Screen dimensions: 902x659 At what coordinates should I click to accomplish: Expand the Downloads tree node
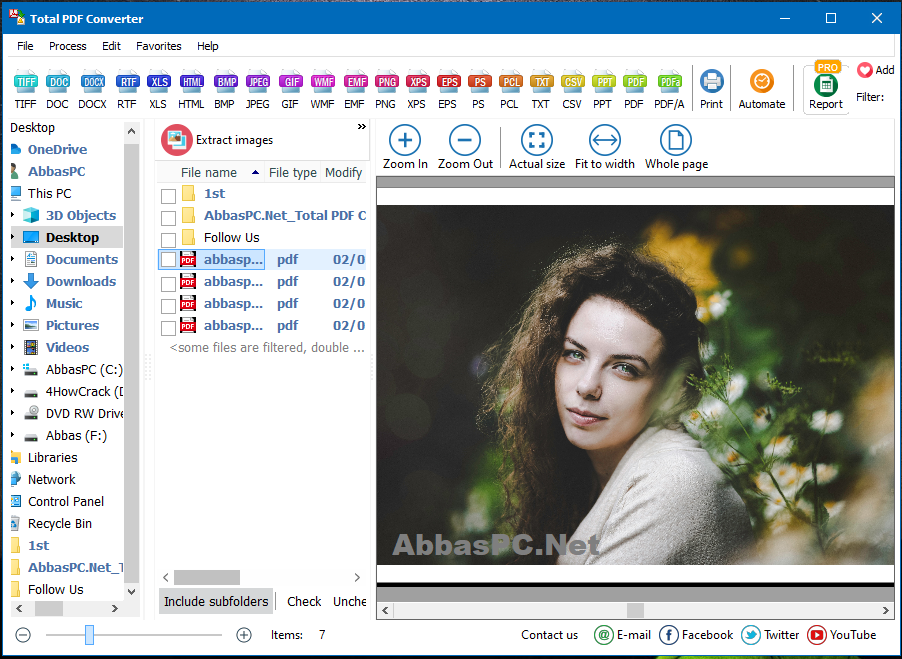[x=13, y=281]
